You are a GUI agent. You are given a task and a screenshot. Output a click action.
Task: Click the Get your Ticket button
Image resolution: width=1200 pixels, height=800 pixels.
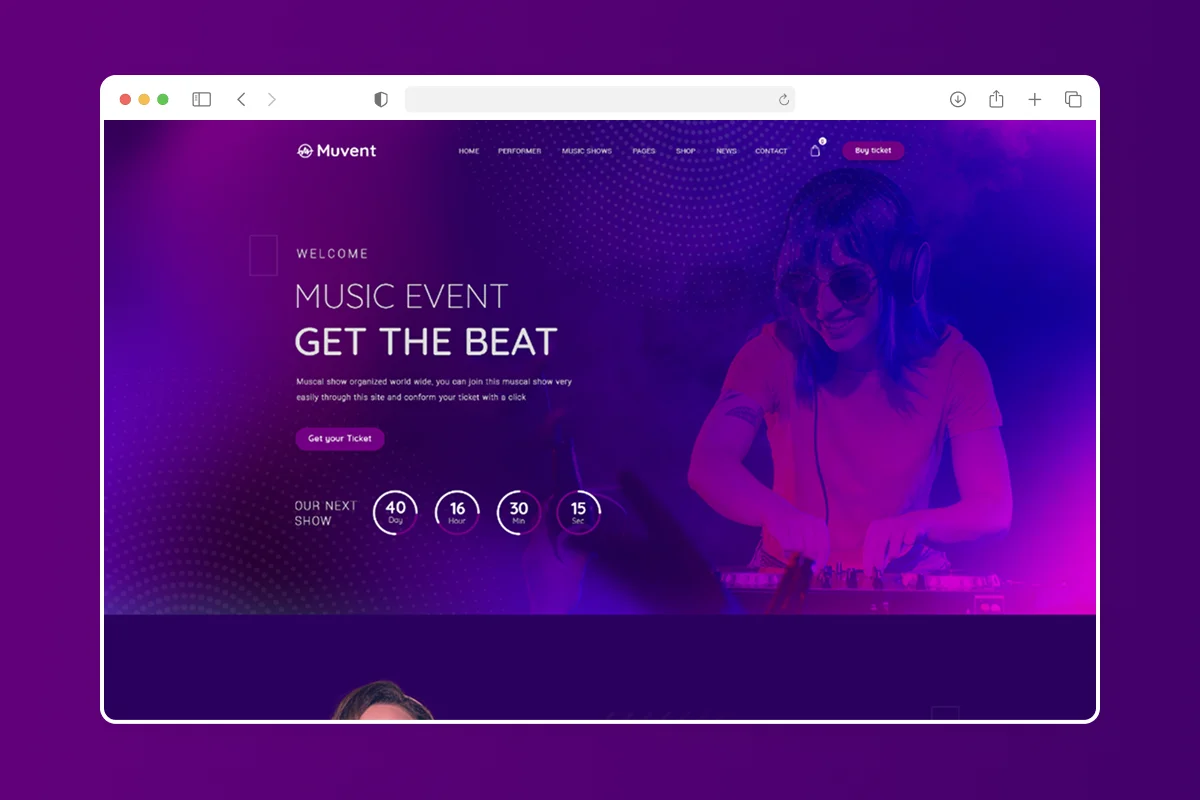coord(340,439)
